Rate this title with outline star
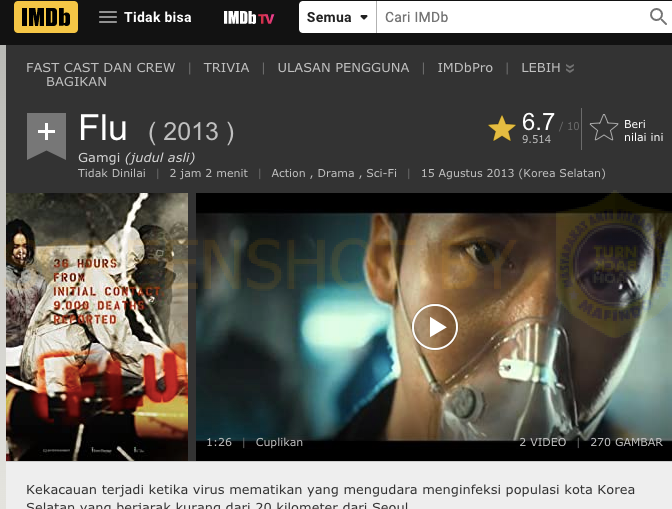Image resolution: width=672 pixels, height=509 pixels. point(603,128)
